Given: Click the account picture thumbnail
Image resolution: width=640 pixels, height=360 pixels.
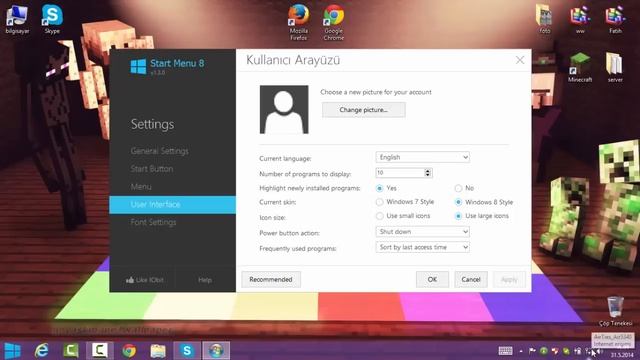Looking at the screenshot, I should click(284, 109).
